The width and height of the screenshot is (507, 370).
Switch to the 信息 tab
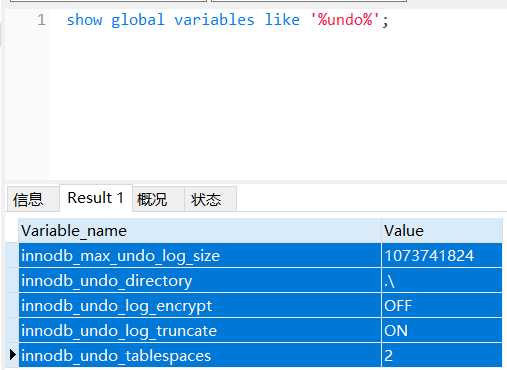pyautogui.click(x=33, y=199)
